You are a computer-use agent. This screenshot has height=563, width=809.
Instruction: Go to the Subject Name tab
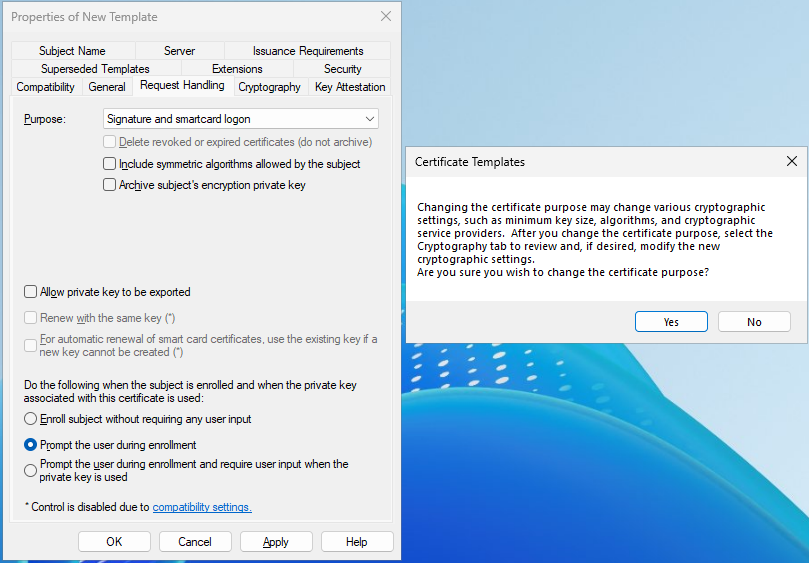(72, 51)
